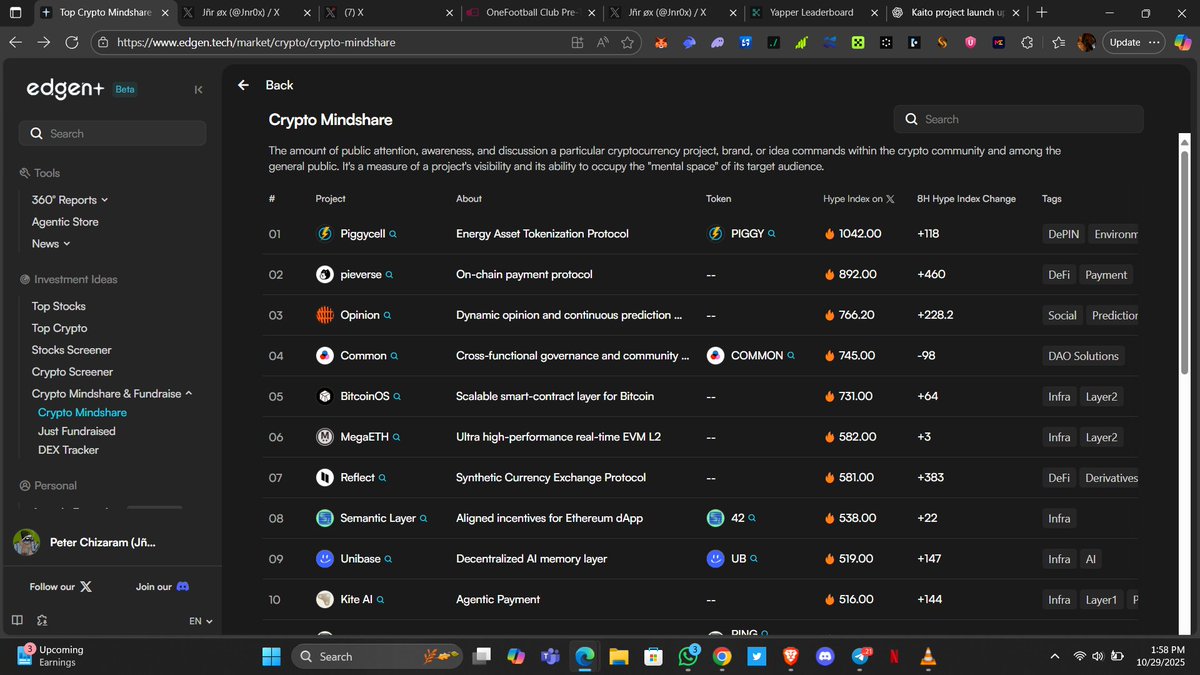Open the MetaMask fox extension
This screenshot has width=1200, height=675.
pyautogui.click(x=661, y=43)
